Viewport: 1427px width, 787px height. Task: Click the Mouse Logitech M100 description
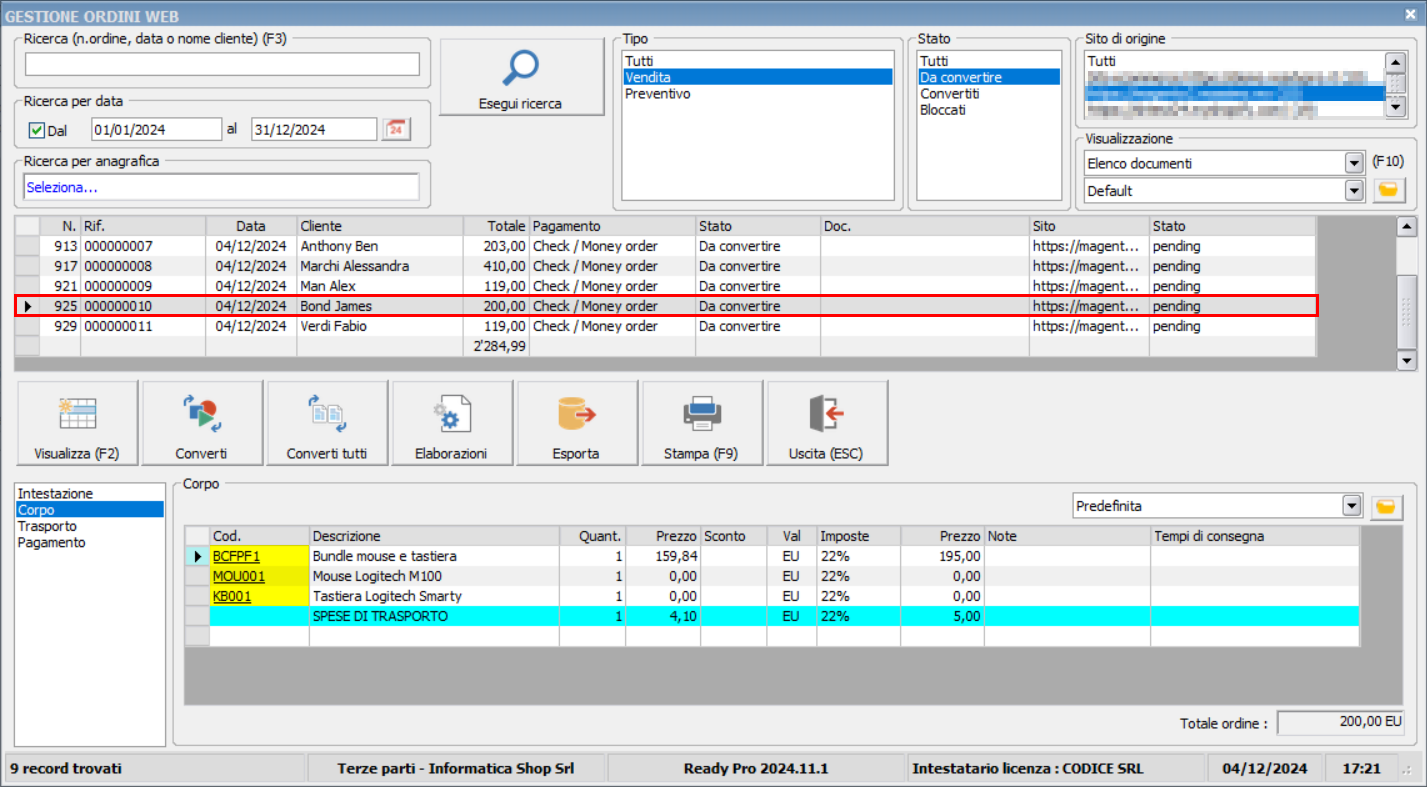point(377,576)
